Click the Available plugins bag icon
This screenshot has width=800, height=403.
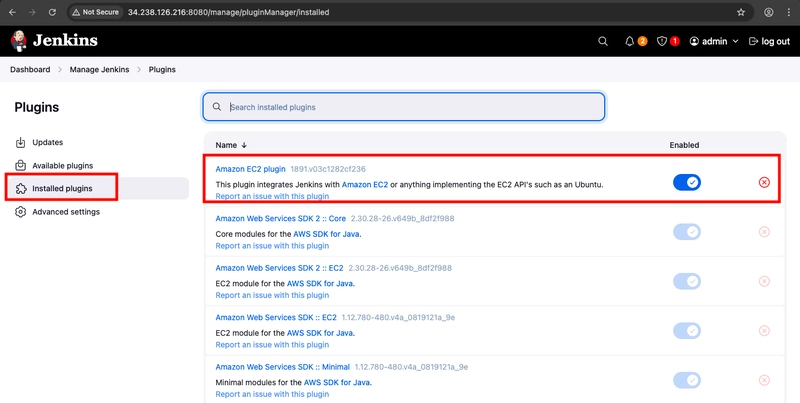20,166
